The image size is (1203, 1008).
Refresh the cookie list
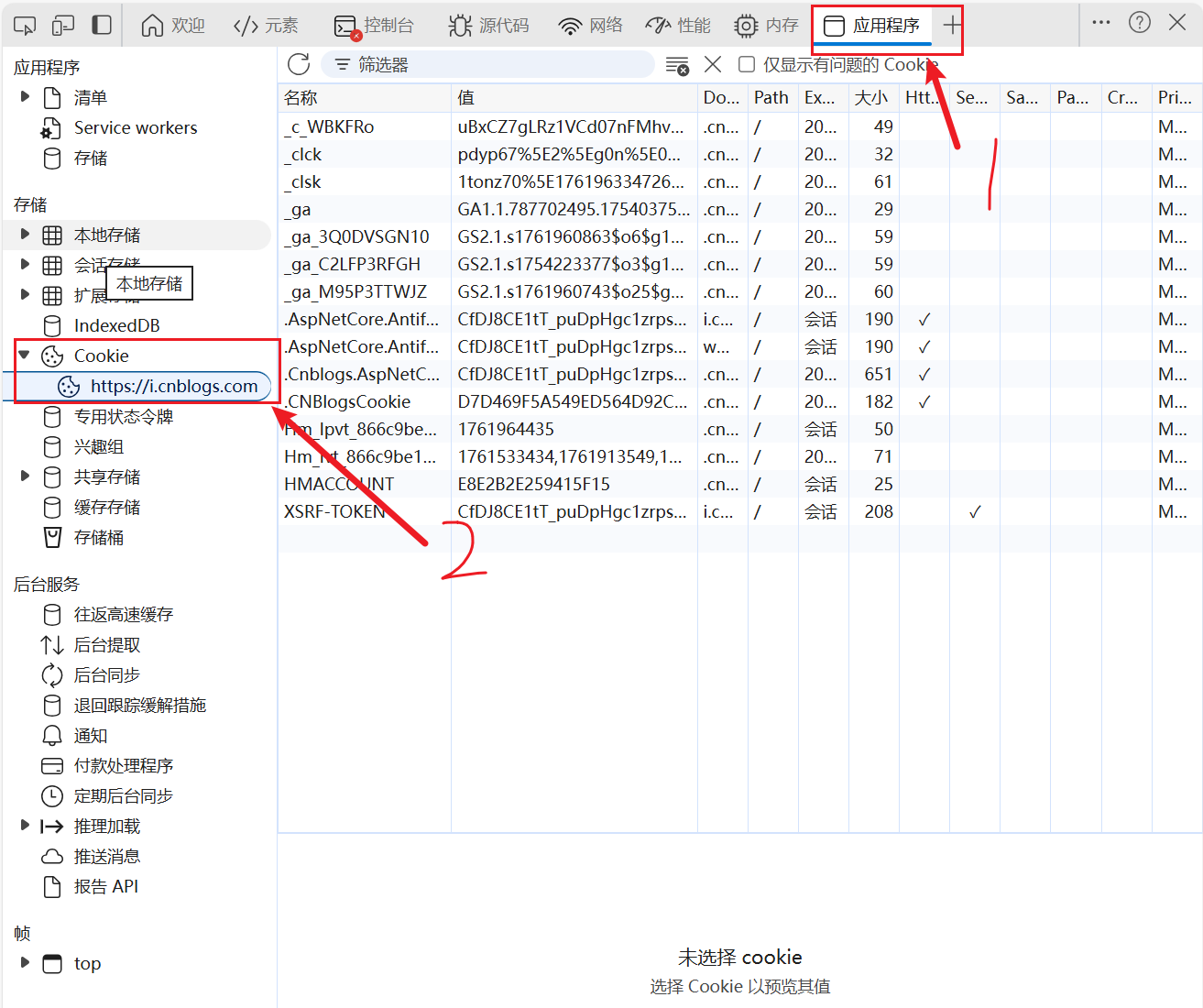(299, 64)
